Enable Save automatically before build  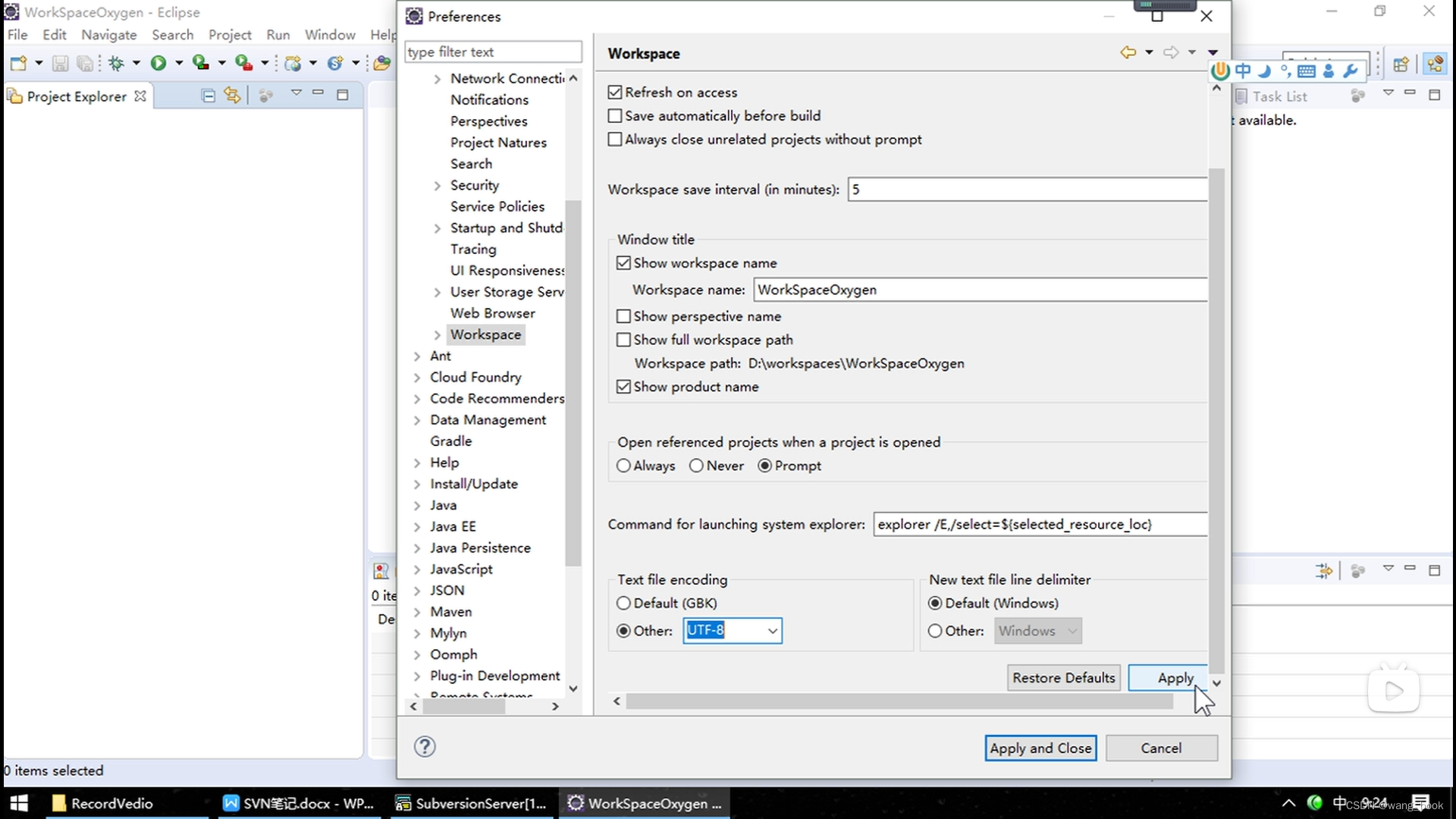pos(615,115)
